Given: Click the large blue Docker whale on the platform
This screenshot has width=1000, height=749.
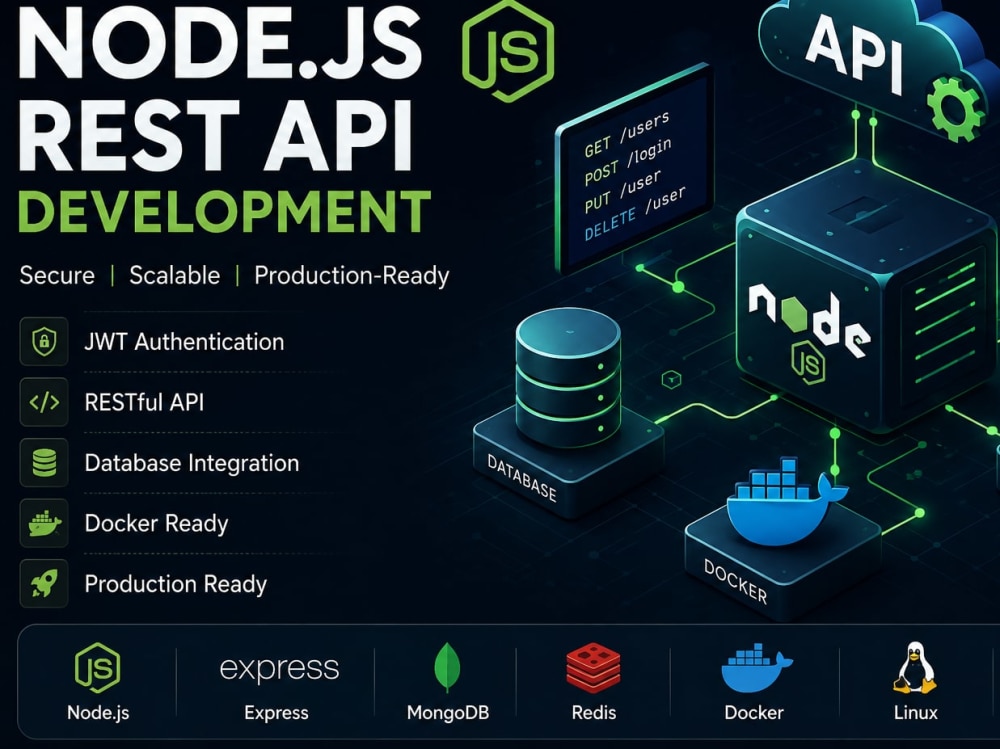Looking at the screenshot, I should (786, 501).
